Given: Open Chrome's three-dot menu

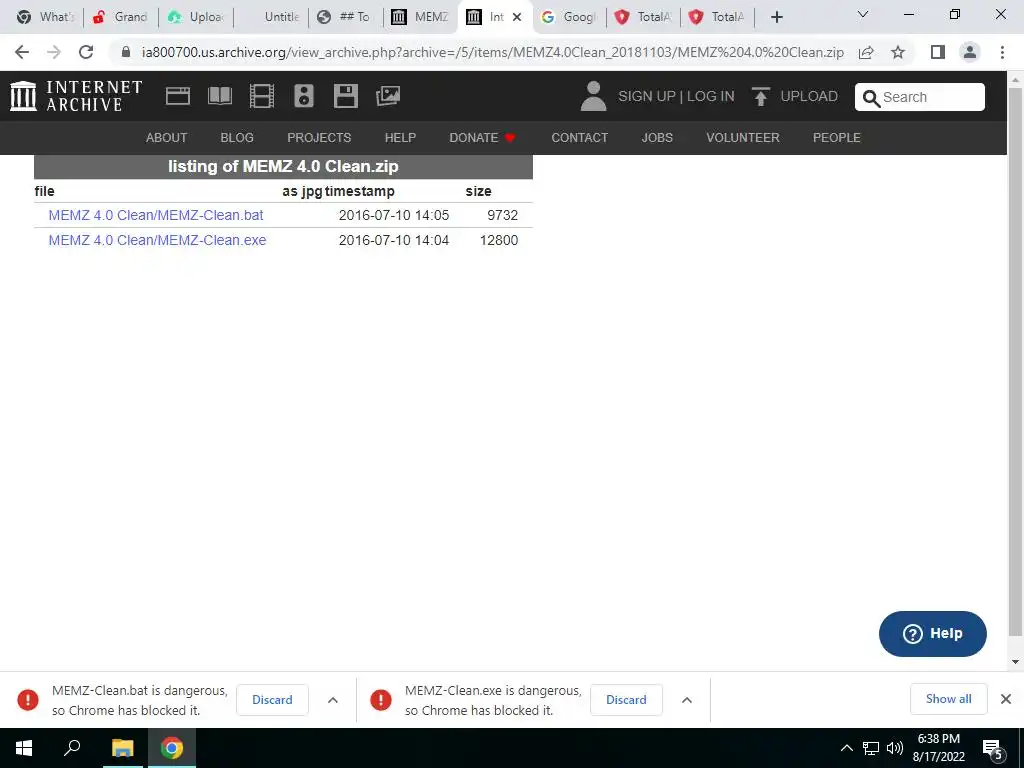Looking at the screenshot, I should coord(1002,52).
